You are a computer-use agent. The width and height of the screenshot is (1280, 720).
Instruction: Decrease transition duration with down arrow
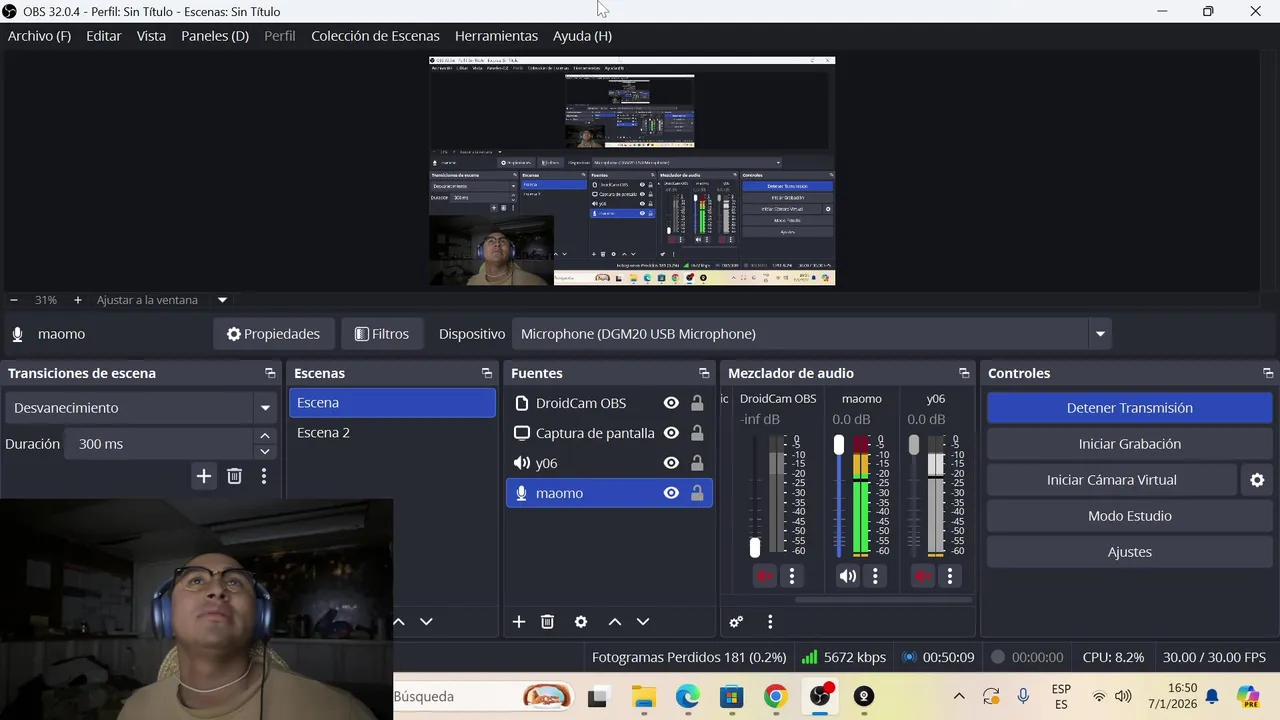point(264,451)
